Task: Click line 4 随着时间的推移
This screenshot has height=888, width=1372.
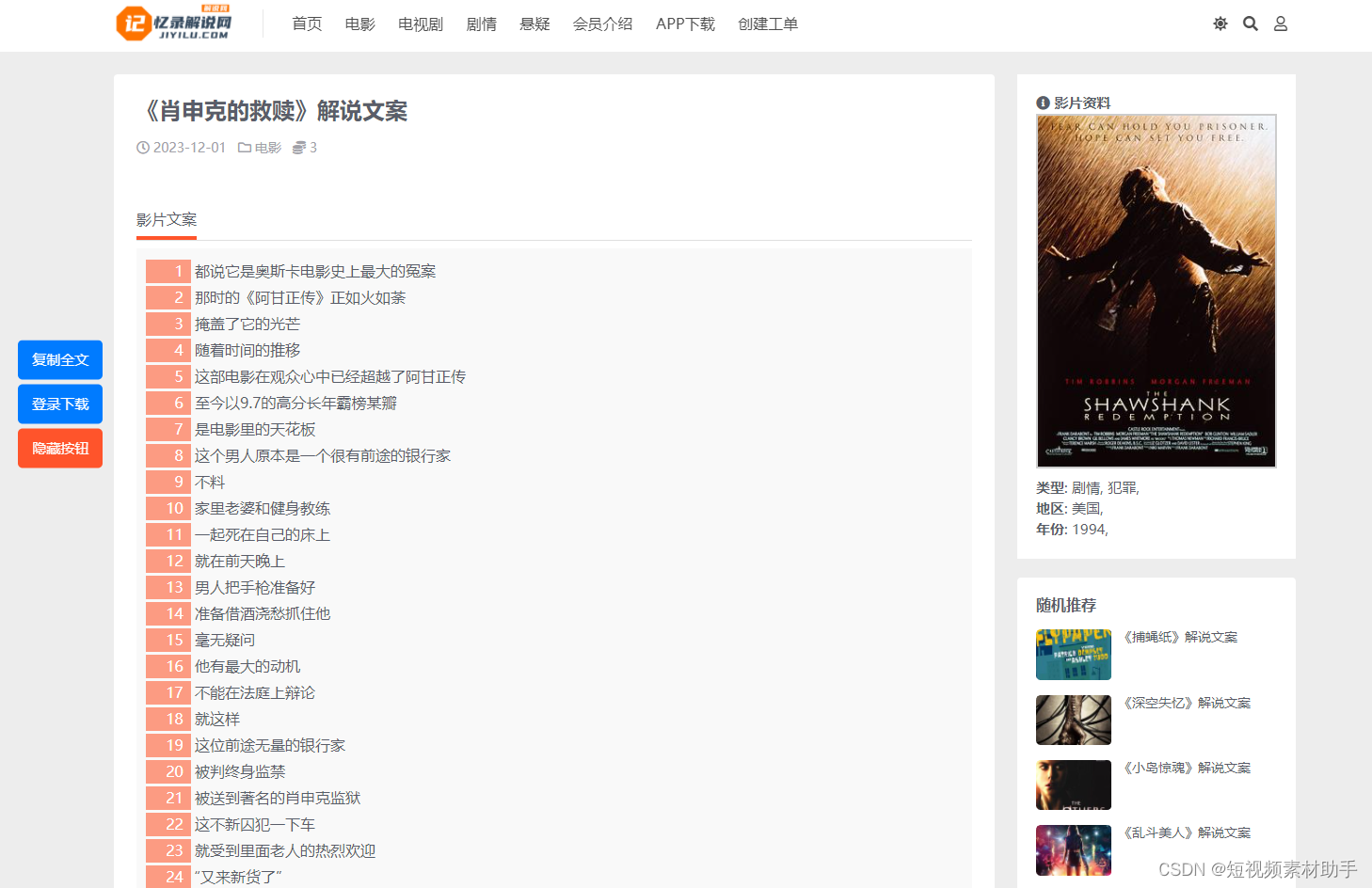Action: pyautogui.click(x=247, y=351)
